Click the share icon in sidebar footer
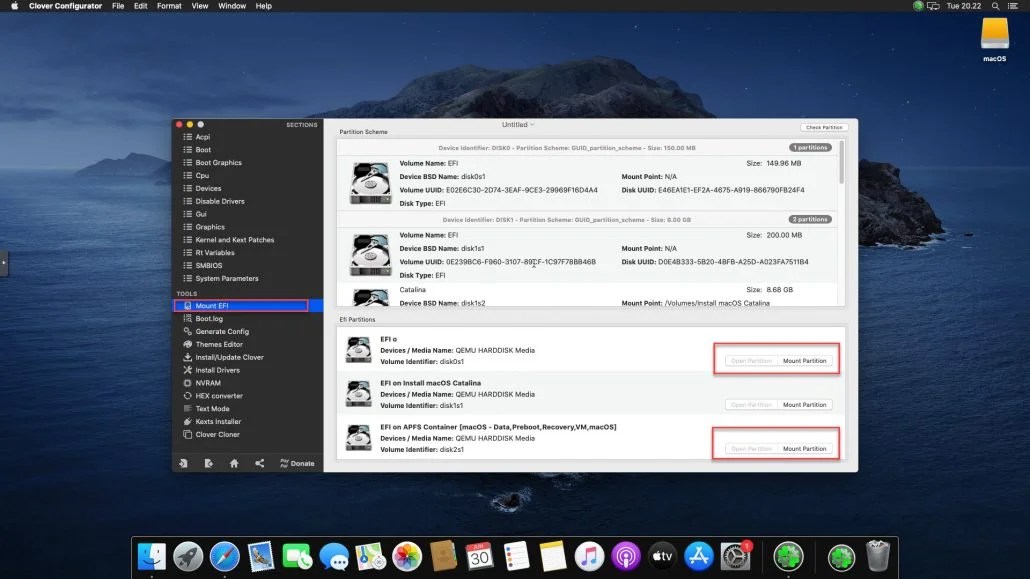Viewport: 1030px width, 579px height. (259, 463)
